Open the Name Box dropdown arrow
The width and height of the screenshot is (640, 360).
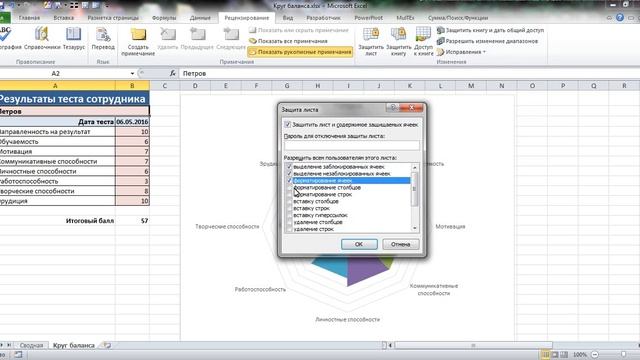pos(132,73)
